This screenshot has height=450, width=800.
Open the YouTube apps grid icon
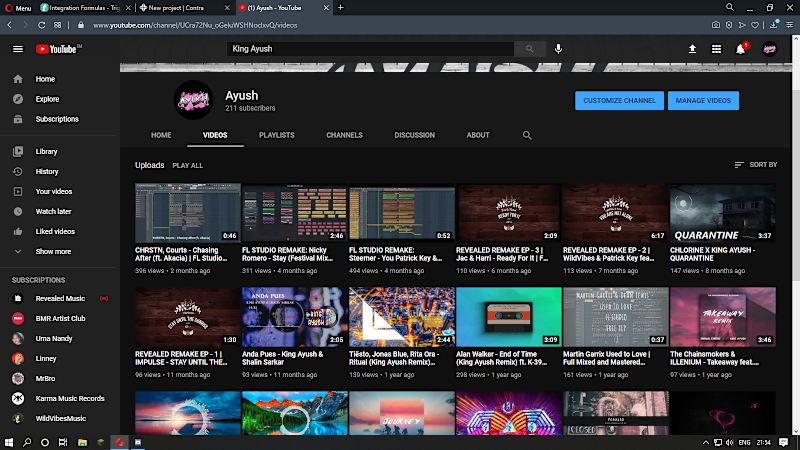click(716, 49)
